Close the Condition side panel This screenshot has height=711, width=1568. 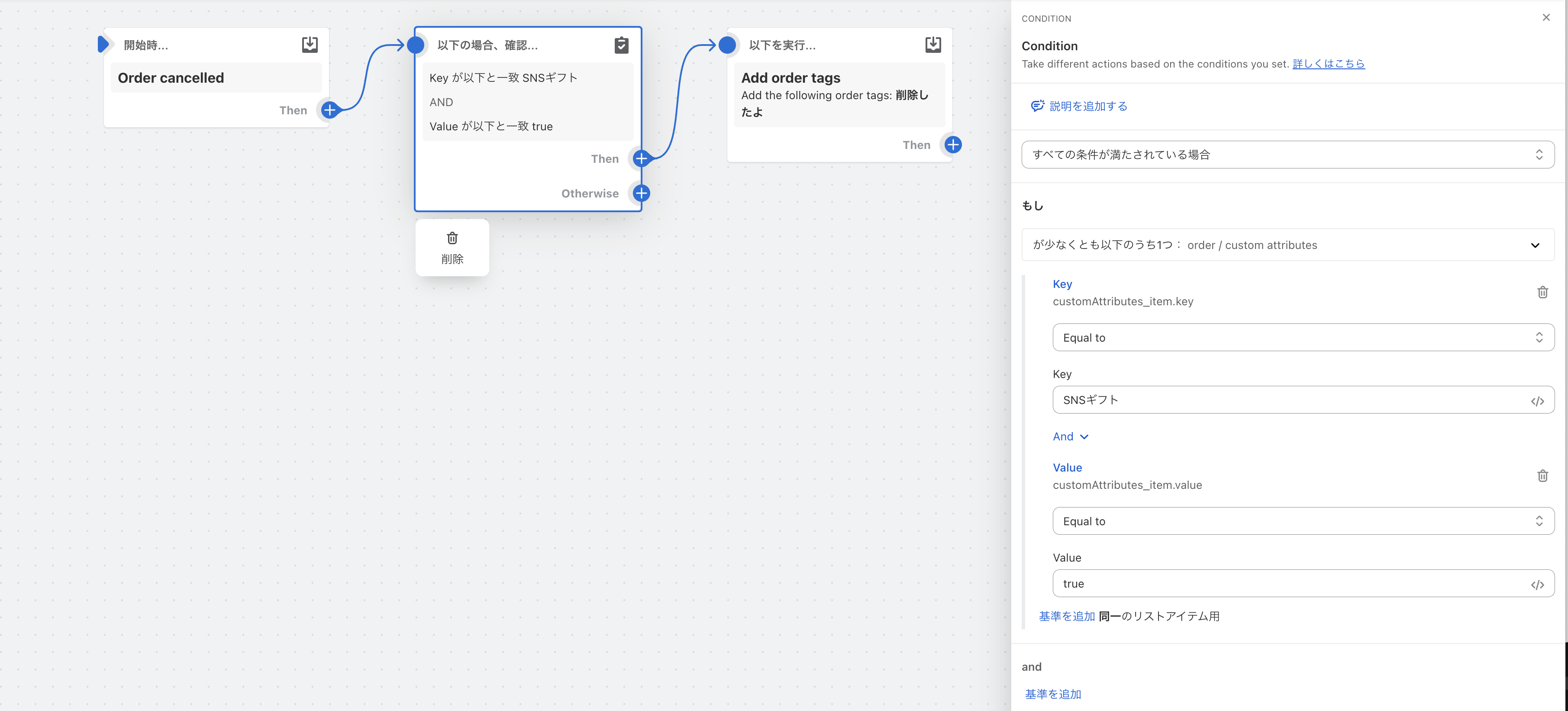coord(1545,18)
